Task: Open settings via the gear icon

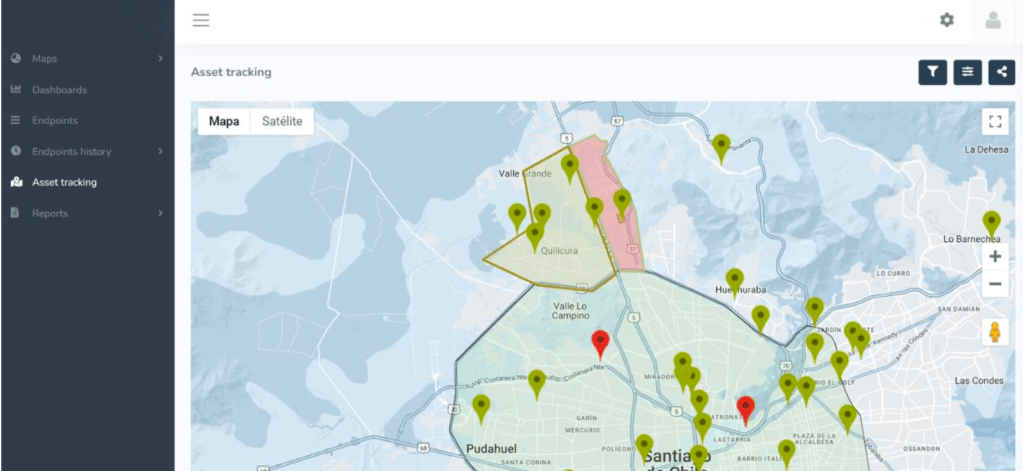Action: pyautogui.click(x=946, y=20)
